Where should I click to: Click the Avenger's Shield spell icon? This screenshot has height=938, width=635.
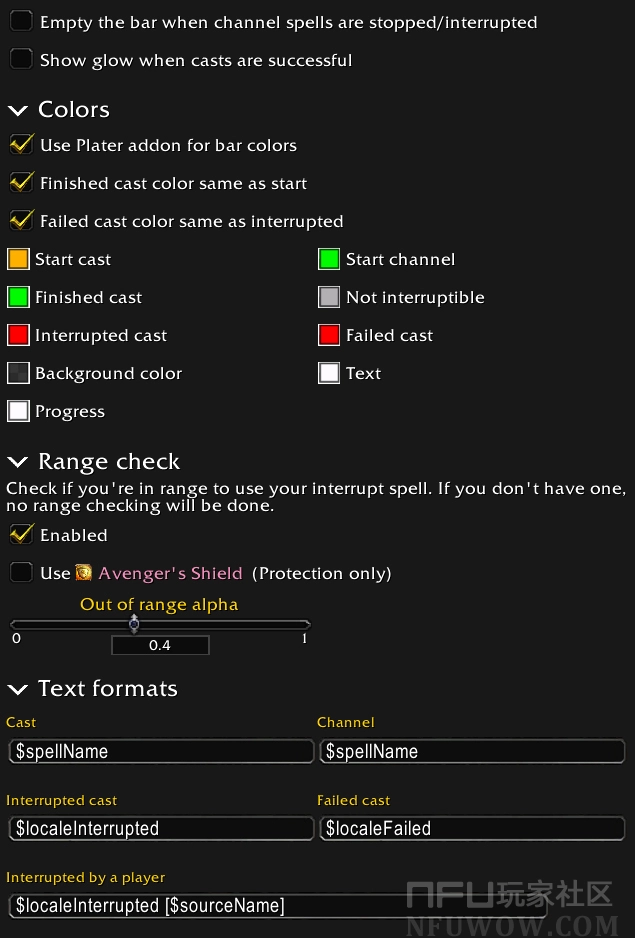coord(83,573)
